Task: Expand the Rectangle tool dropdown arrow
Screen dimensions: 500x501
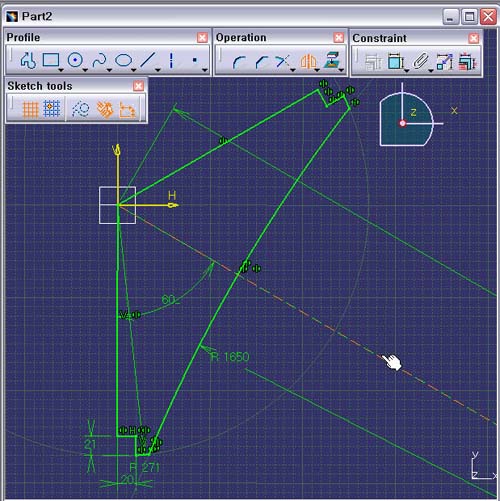Action: pos(61,70)
